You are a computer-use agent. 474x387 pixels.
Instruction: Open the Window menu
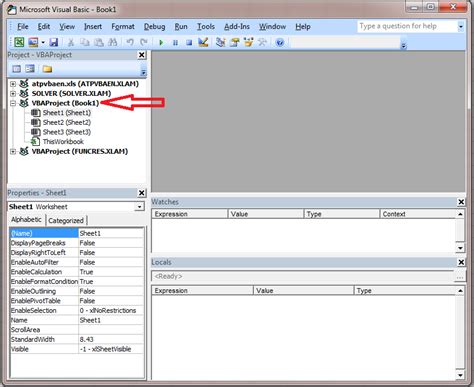click(x=272, y=26)
